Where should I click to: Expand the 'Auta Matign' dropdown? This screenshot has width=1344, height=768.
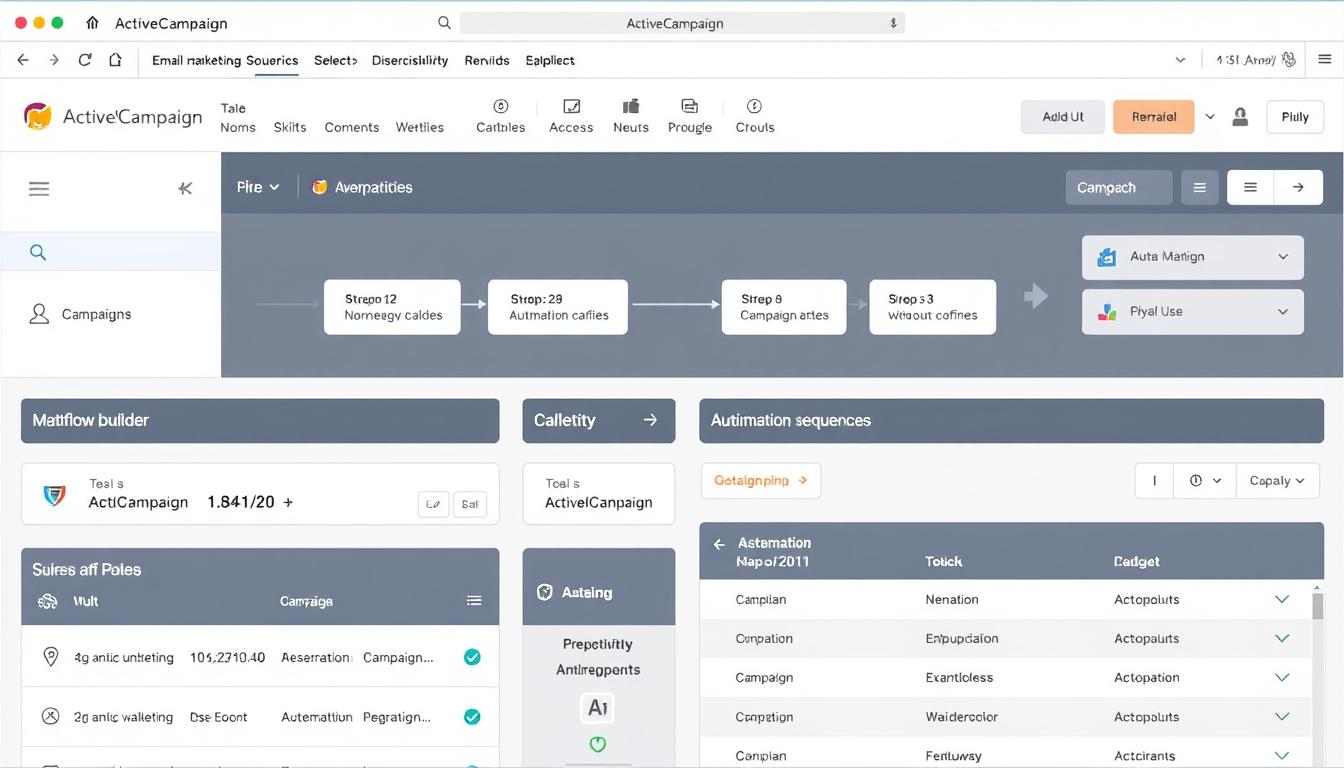pos(1283,257)
